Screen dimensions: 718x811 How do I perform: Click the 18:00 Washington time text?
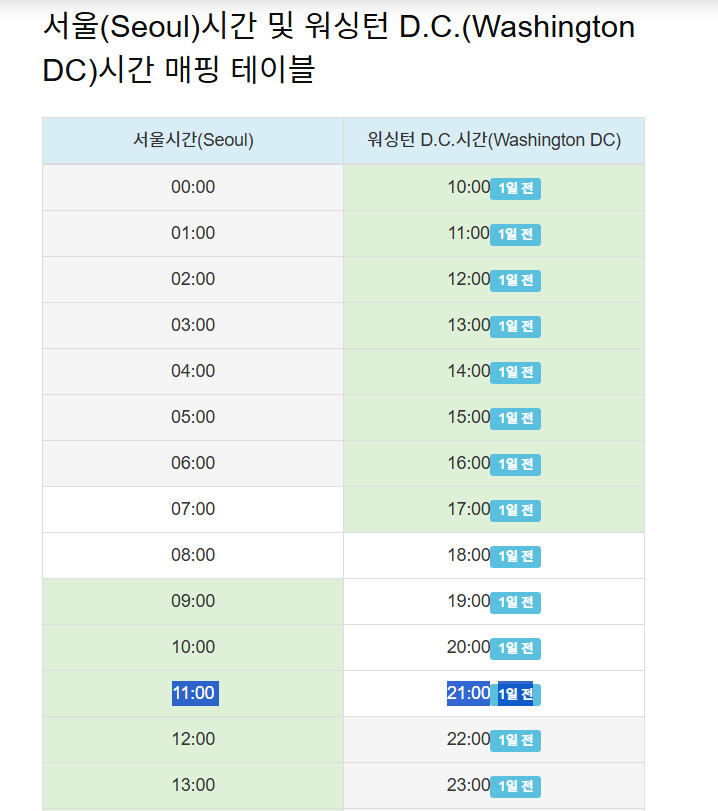(x=468, y=555)
